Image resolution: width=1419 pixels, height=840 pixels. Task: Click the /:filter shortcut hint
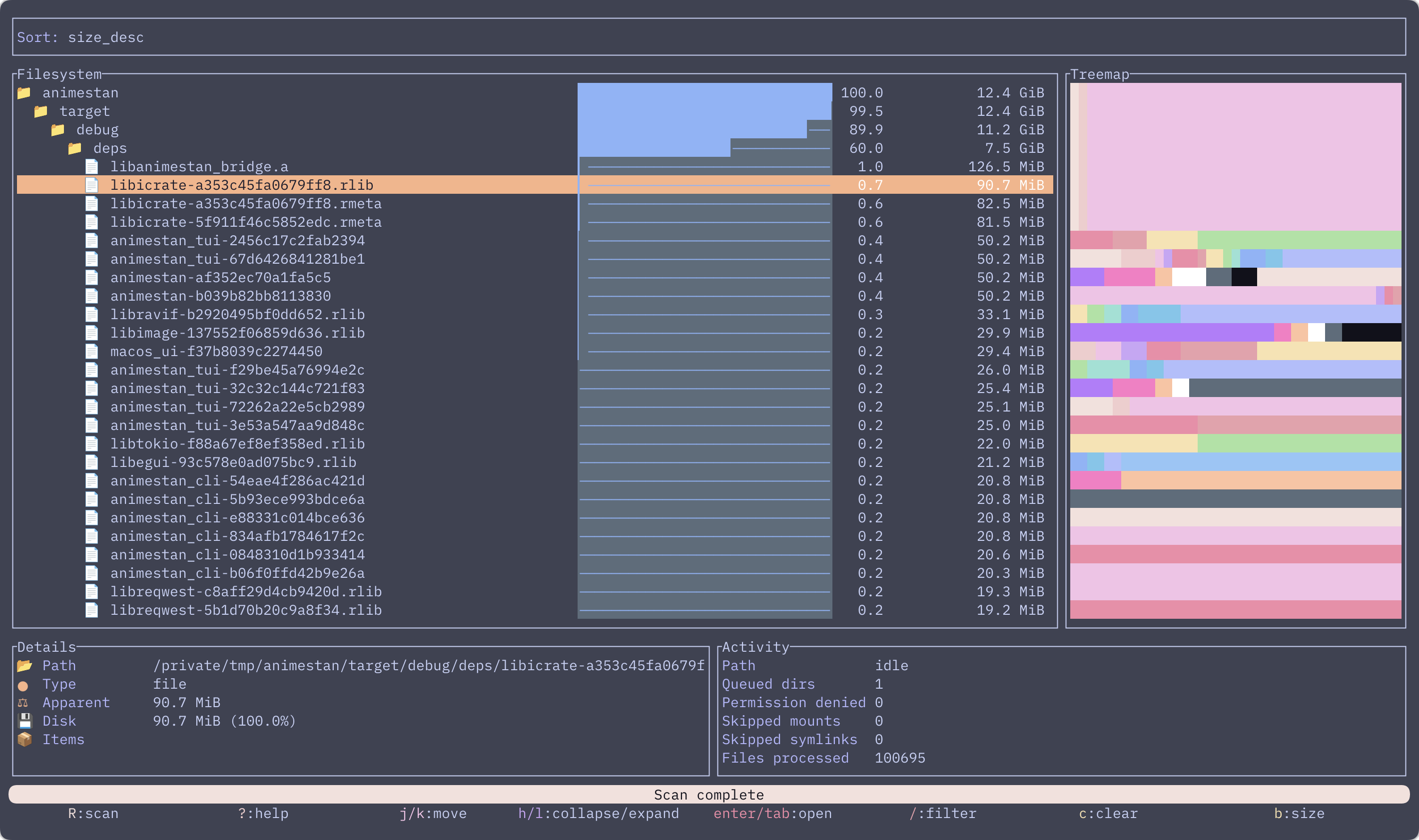[943, 814]
